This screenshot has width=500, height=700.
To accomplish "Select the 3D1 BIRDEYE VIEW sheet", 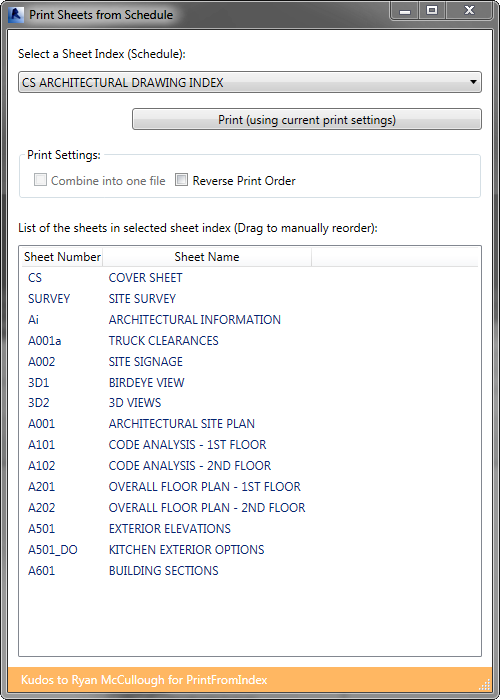I will click(x=250, y=383).
